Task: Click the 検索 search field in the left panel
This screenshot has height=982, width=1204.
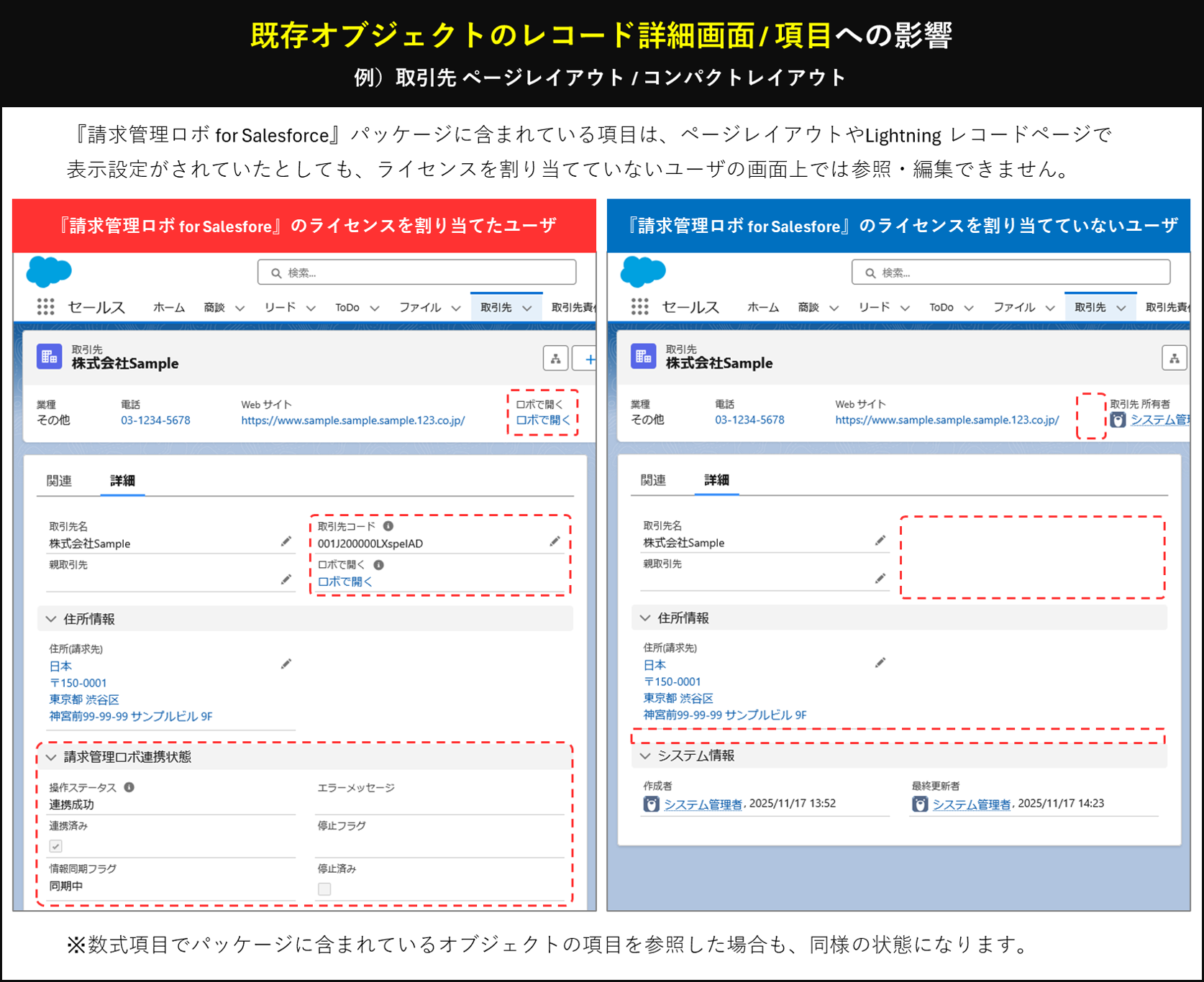Action: coord(417,272)
